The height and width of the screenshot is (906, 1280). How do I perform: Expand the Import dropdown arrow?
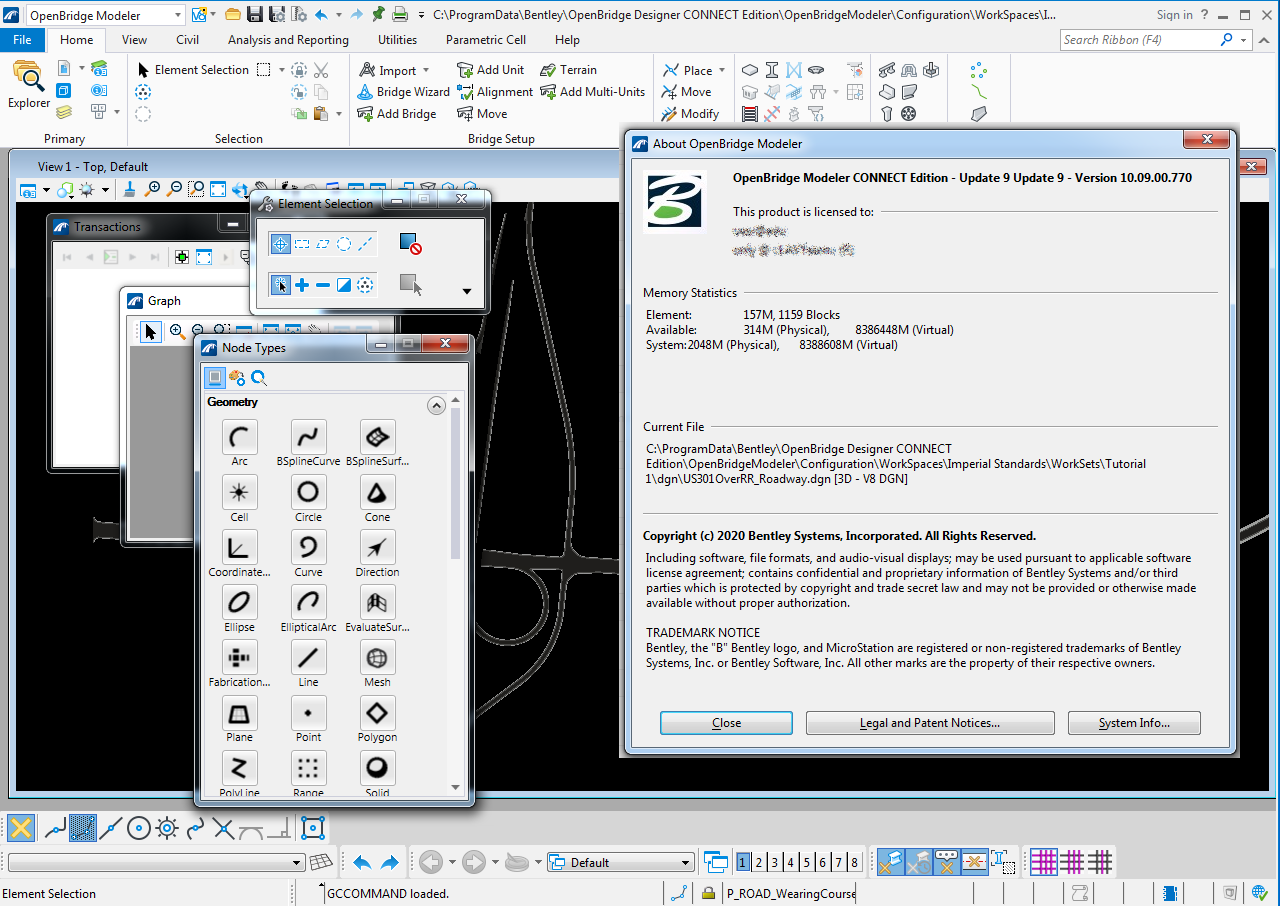click(x=426, y=70)
